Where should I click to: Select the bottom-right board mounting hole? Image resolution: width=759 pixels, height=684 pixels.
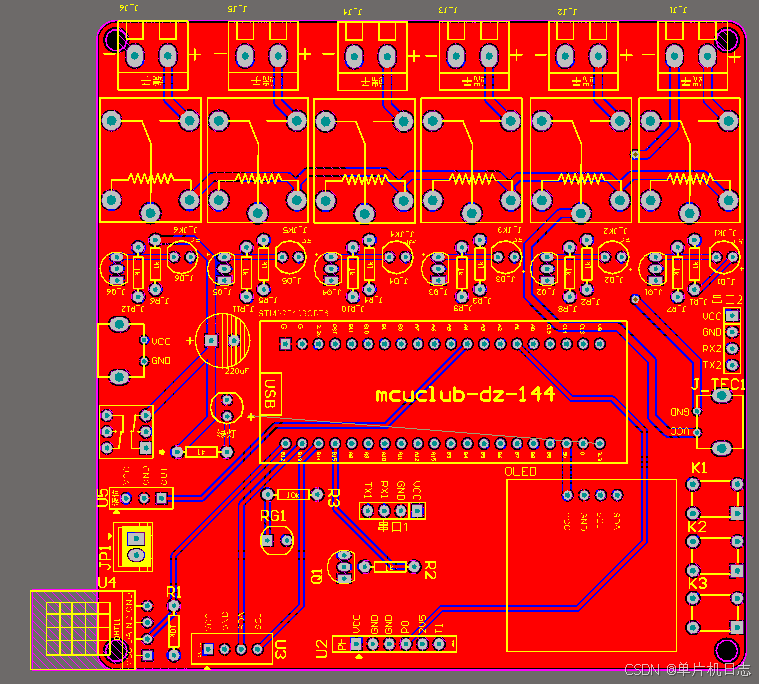tap(727, 650)
